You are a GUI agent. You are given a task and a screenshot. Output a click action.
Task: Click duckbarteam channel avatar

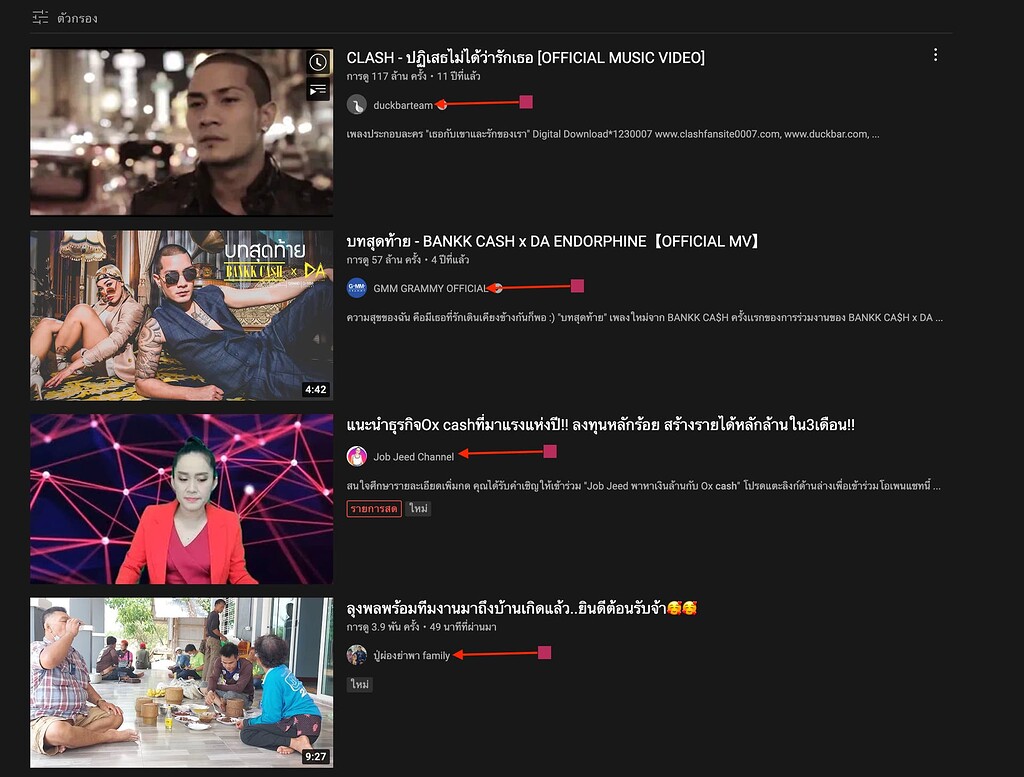pos(357,104)
